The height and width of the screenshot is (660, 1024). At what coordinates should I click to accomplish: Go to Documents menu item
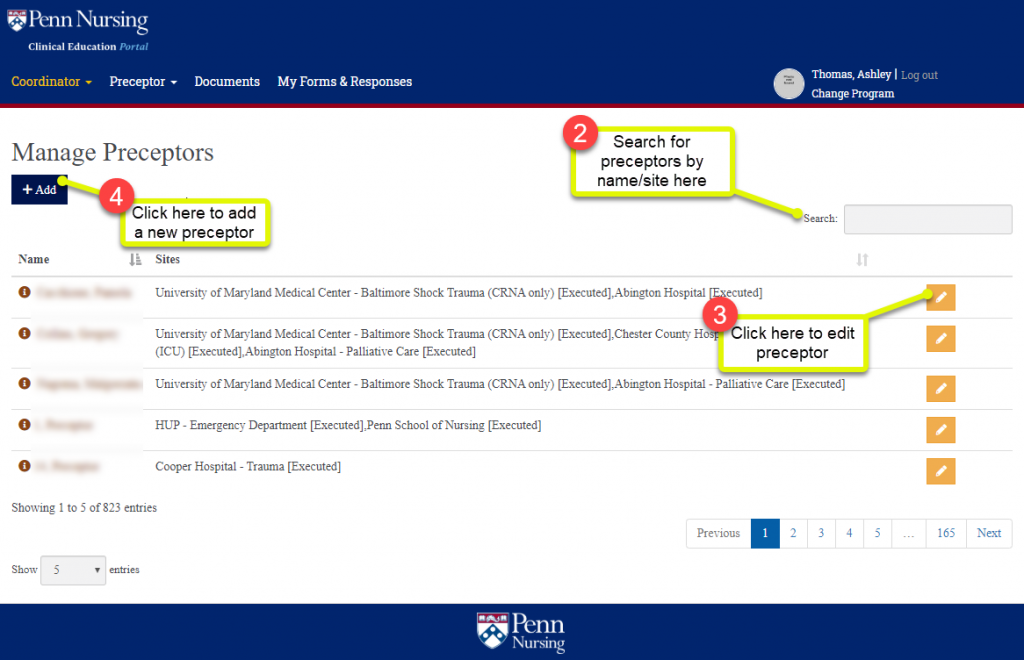227,82
